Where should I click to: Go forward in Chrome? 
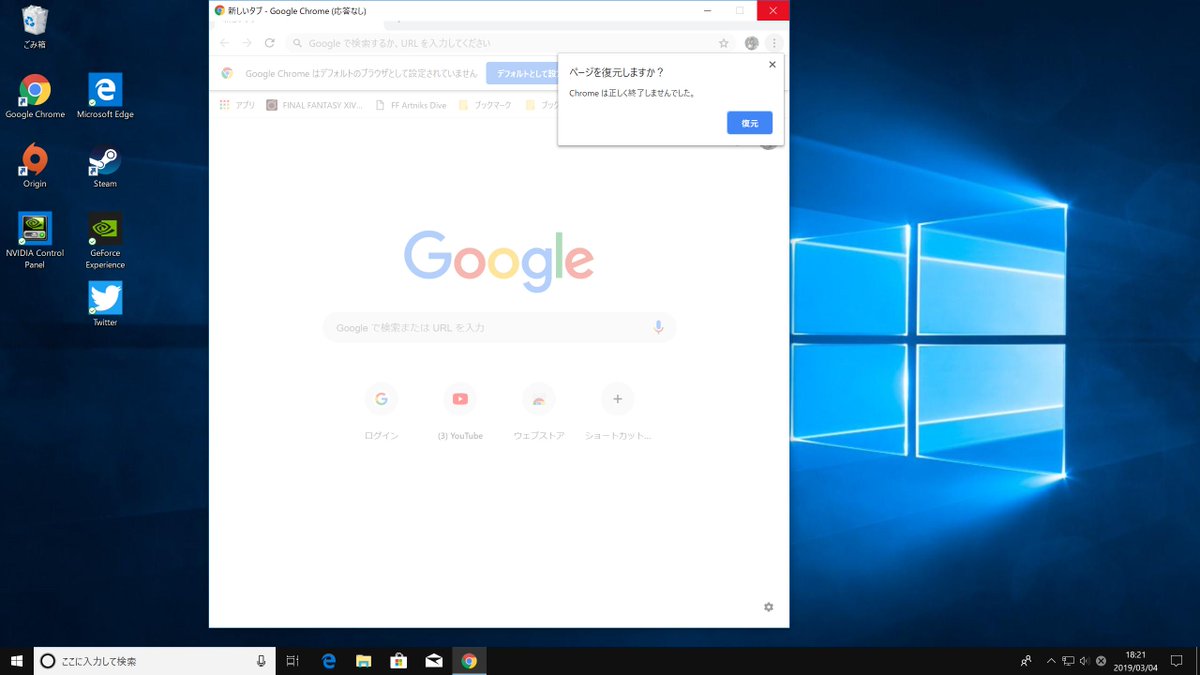tap(247, 43)
